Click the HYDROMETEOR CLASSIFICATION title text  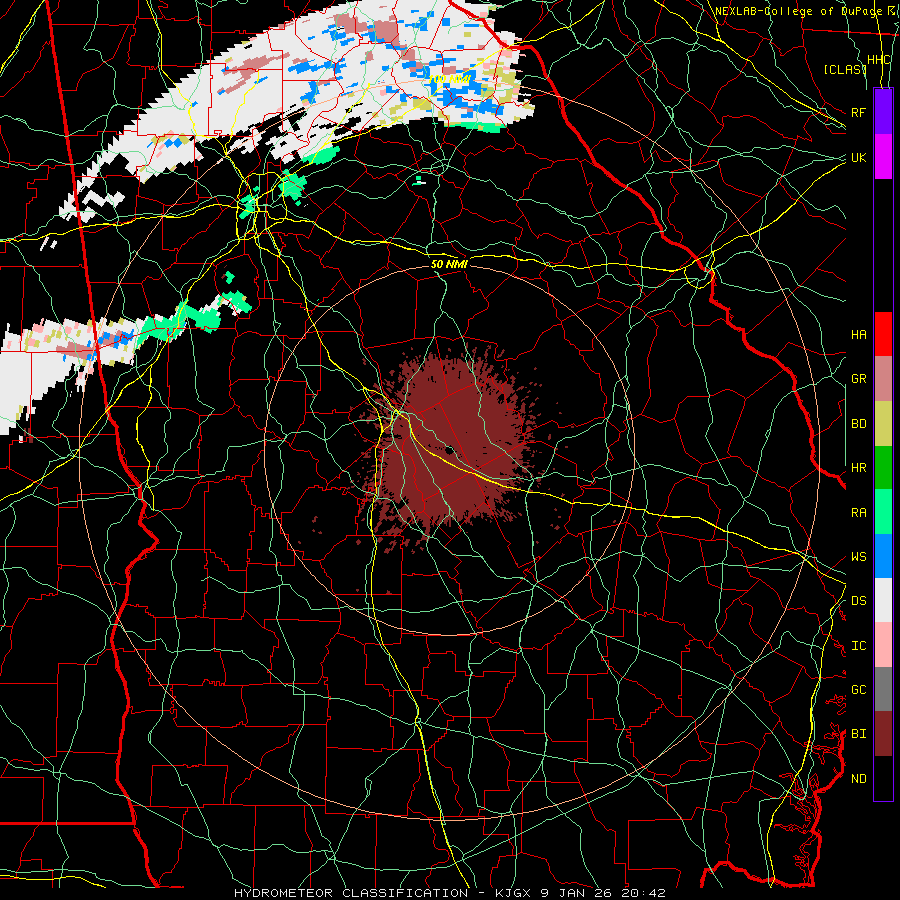coord(351,893)
